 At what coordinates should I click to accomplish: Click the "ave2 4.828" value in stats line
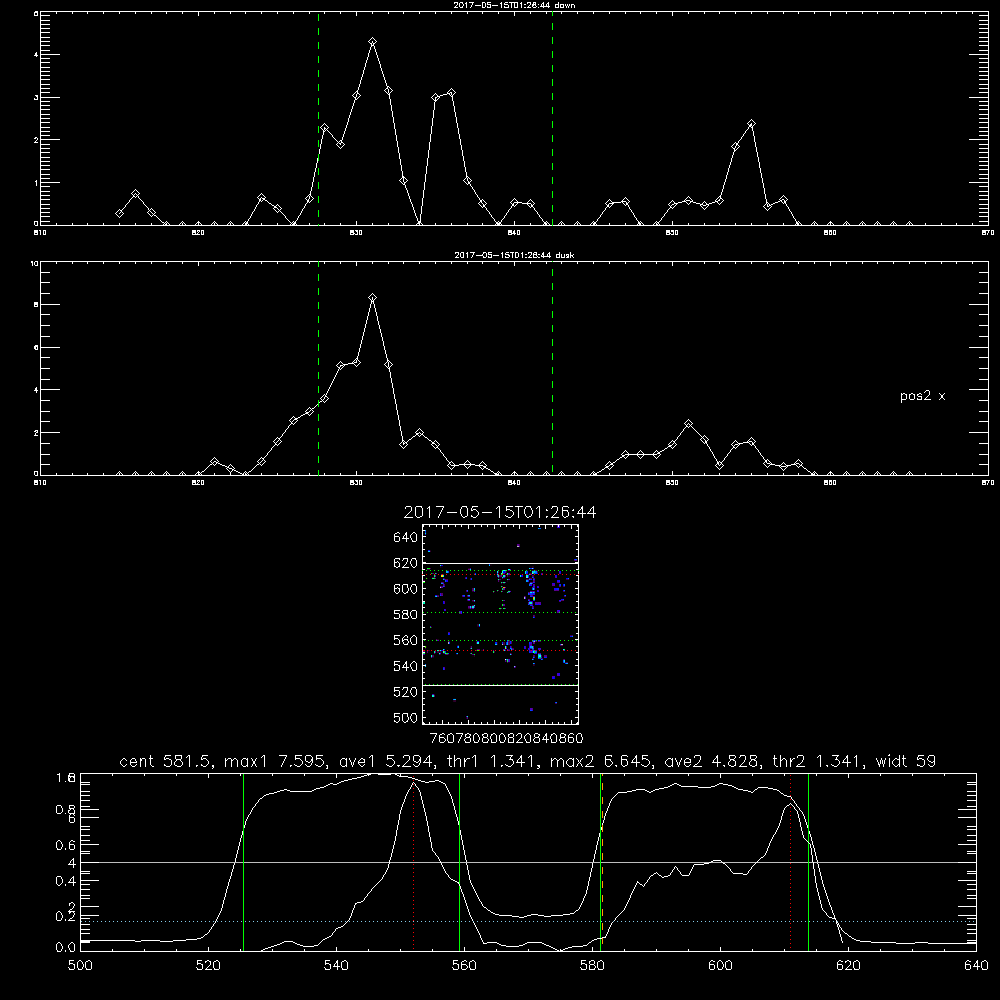712,761
